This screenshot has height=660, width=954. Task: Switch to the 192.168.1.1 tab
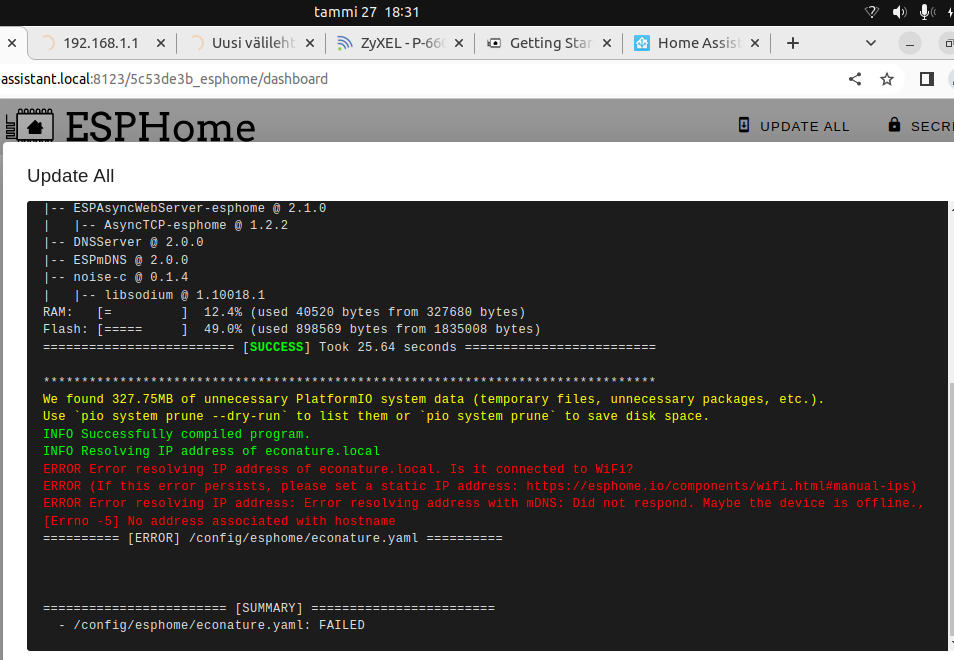[x=102, y=43]
